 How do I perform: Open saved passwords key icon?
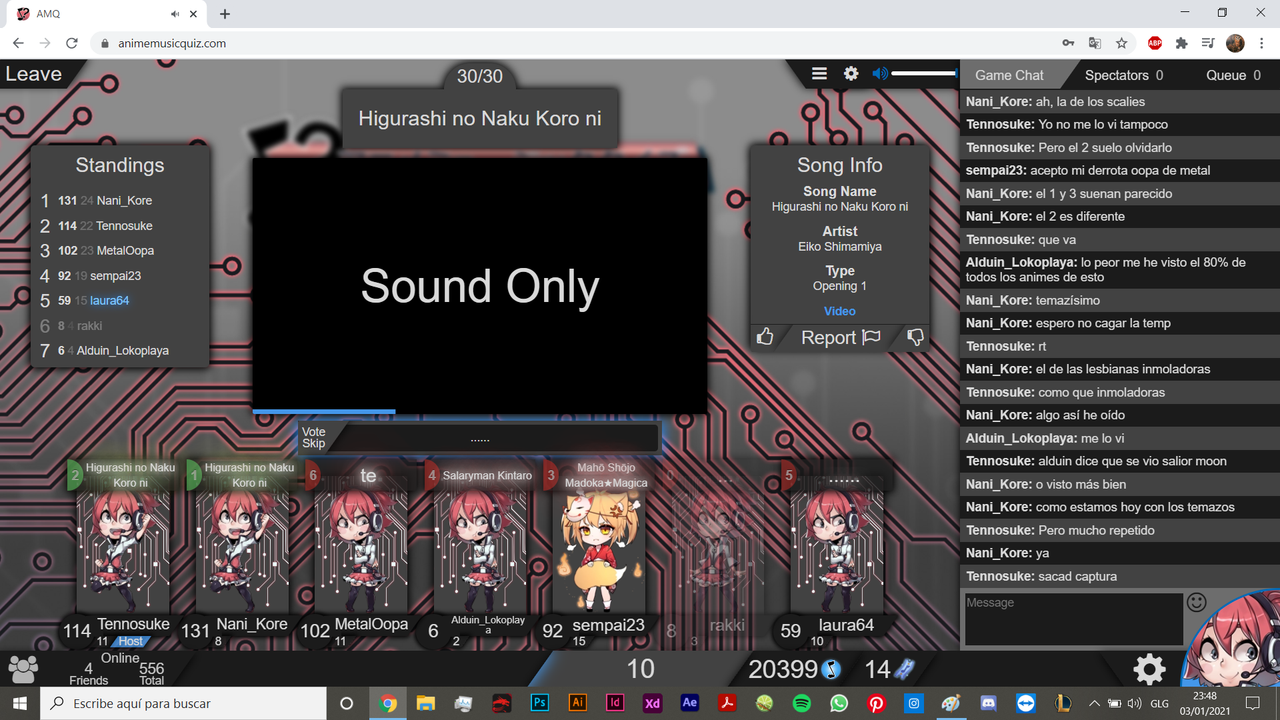pyautogui.click(x=1069, y=43)
